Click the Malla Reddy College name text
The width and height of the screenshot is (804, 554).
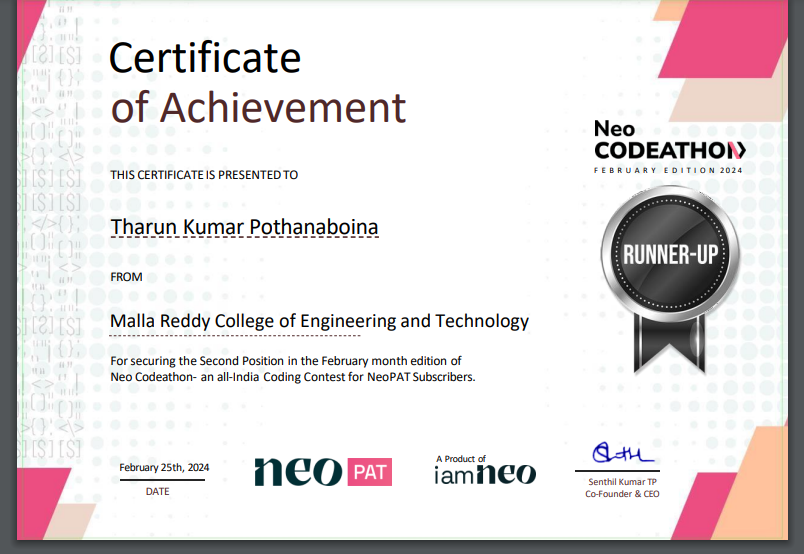pyautogui.click(x=319, y=321)
